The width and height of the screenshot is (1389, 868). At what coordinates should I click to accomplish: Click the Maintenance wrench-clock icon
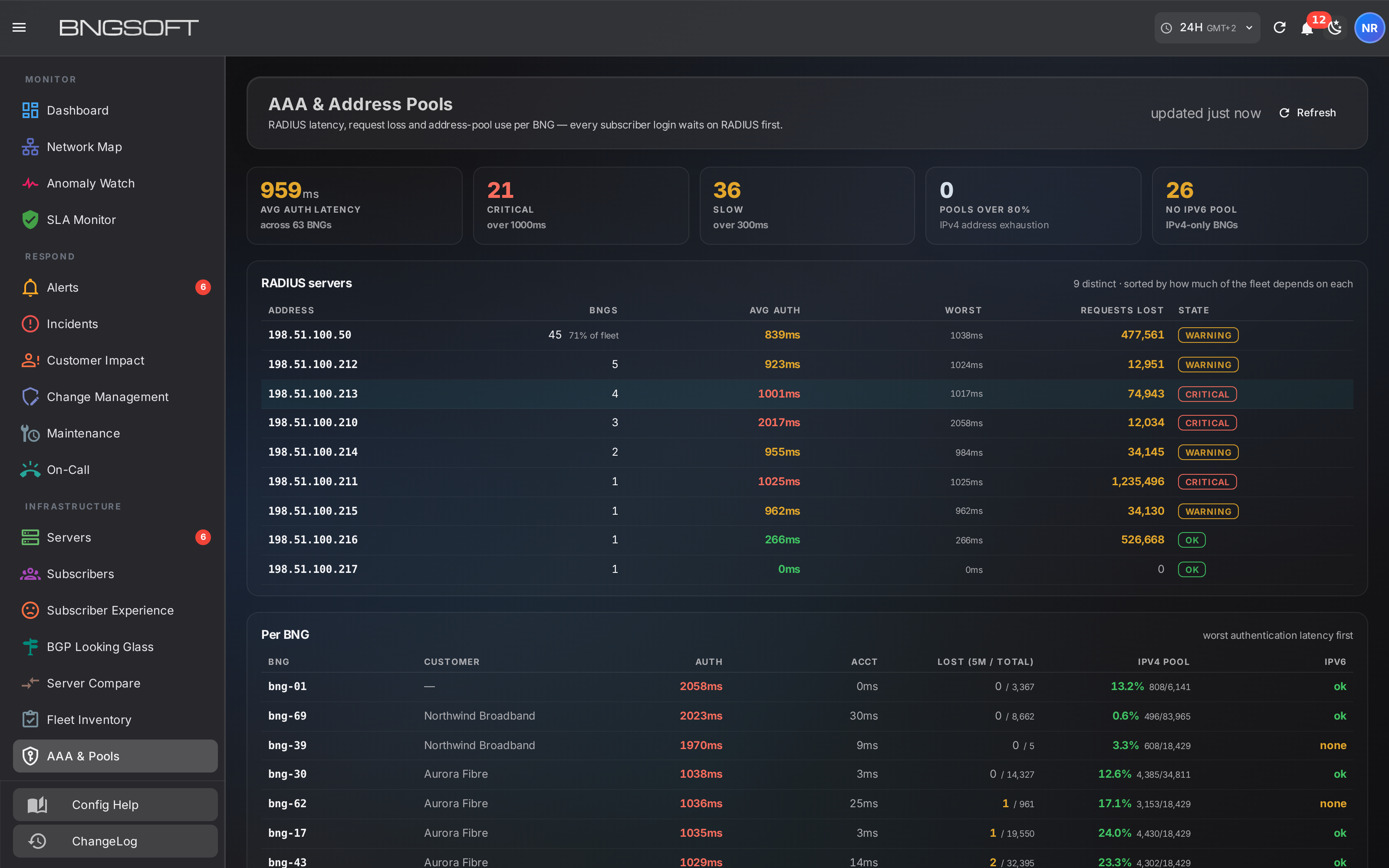pyautogui.click(x=30, y=434)
